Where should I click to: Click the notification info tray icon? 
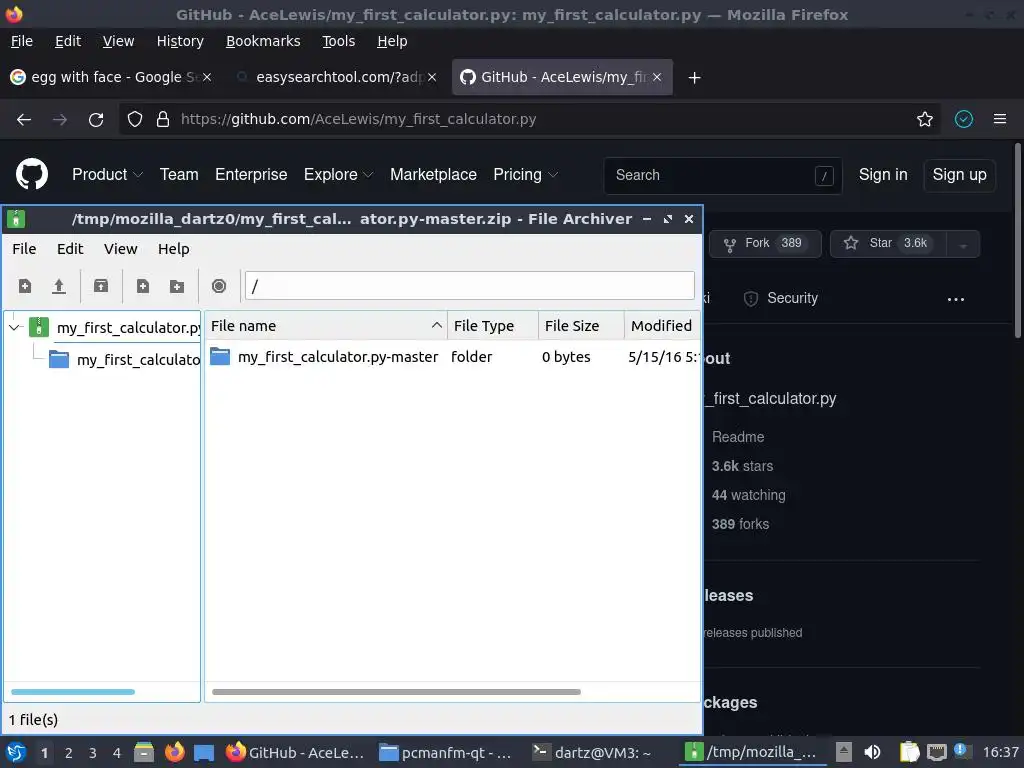[x=961, y=751]
